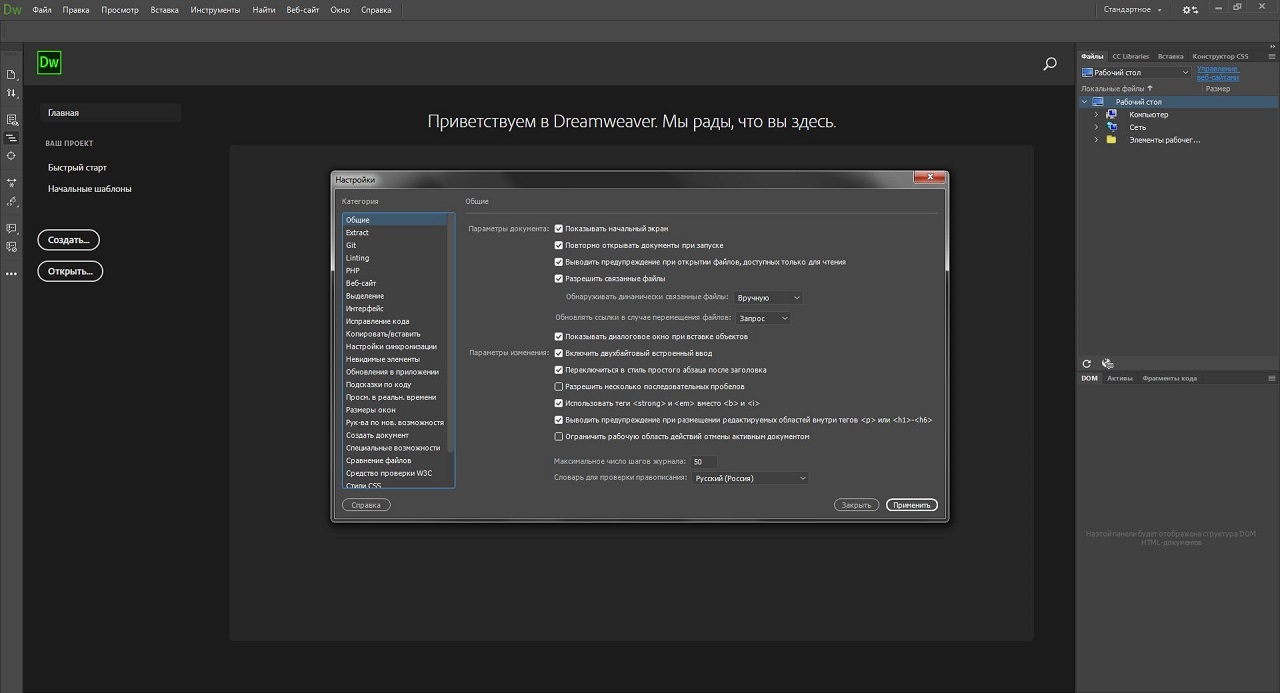Click the refresh icon in Files panel
Screen dimensions: 1280x693
1087,364
